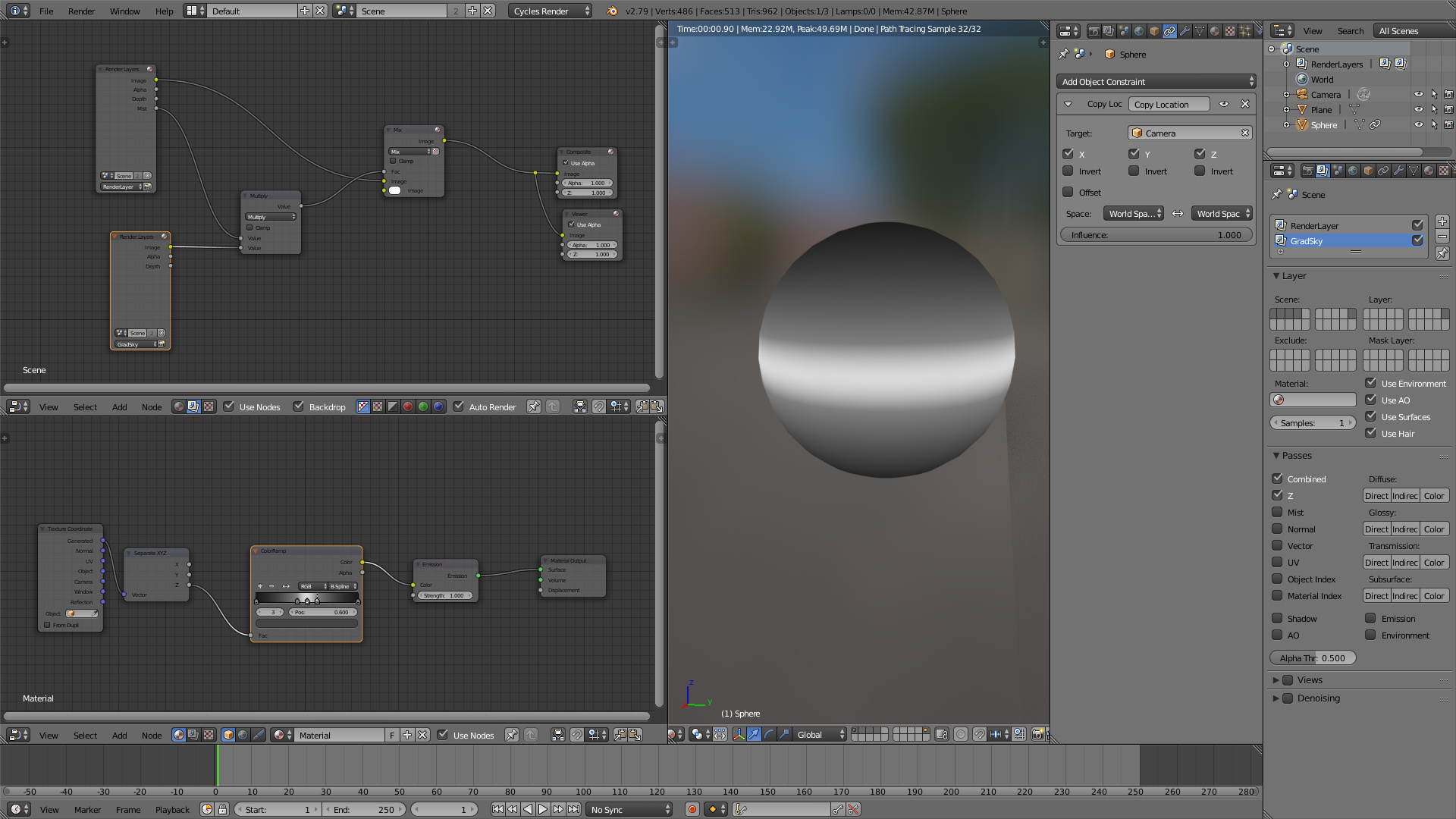Click the Blender logo icon in top bar
The image size is (1456, 819).
coord(612,11)
